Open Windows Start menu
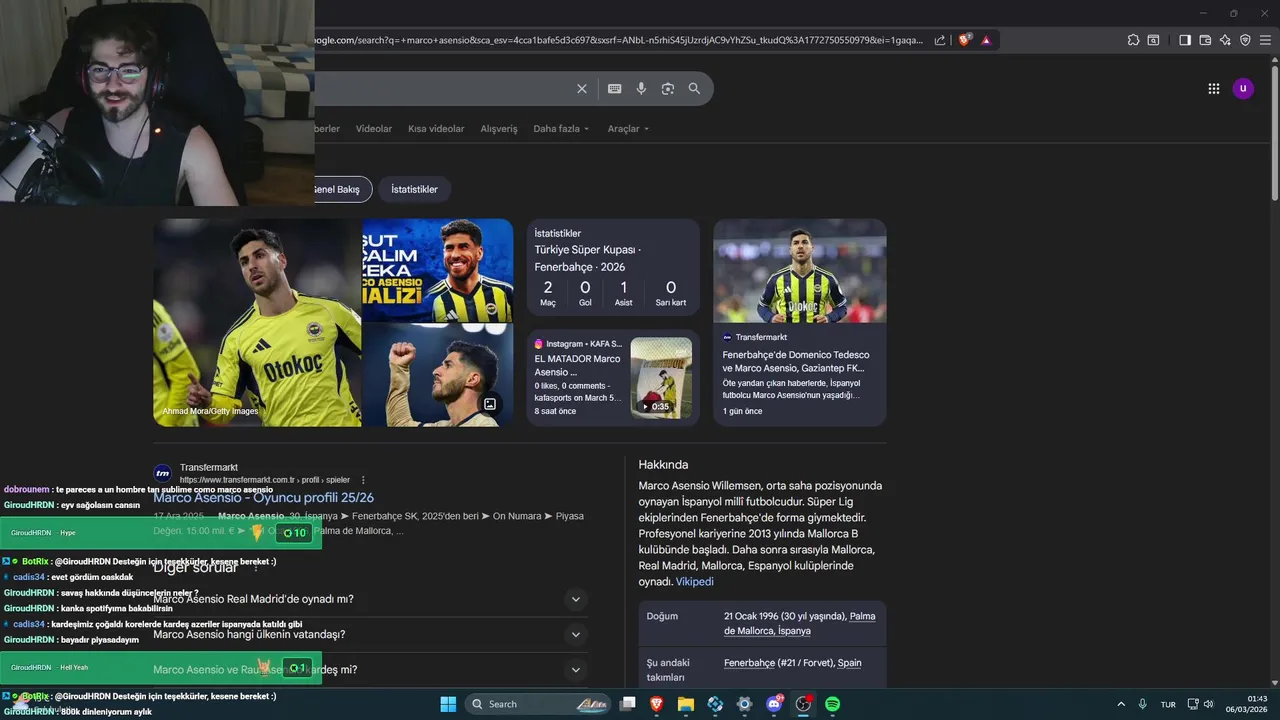Viewport: 1280px width, 720px height. 448,704
